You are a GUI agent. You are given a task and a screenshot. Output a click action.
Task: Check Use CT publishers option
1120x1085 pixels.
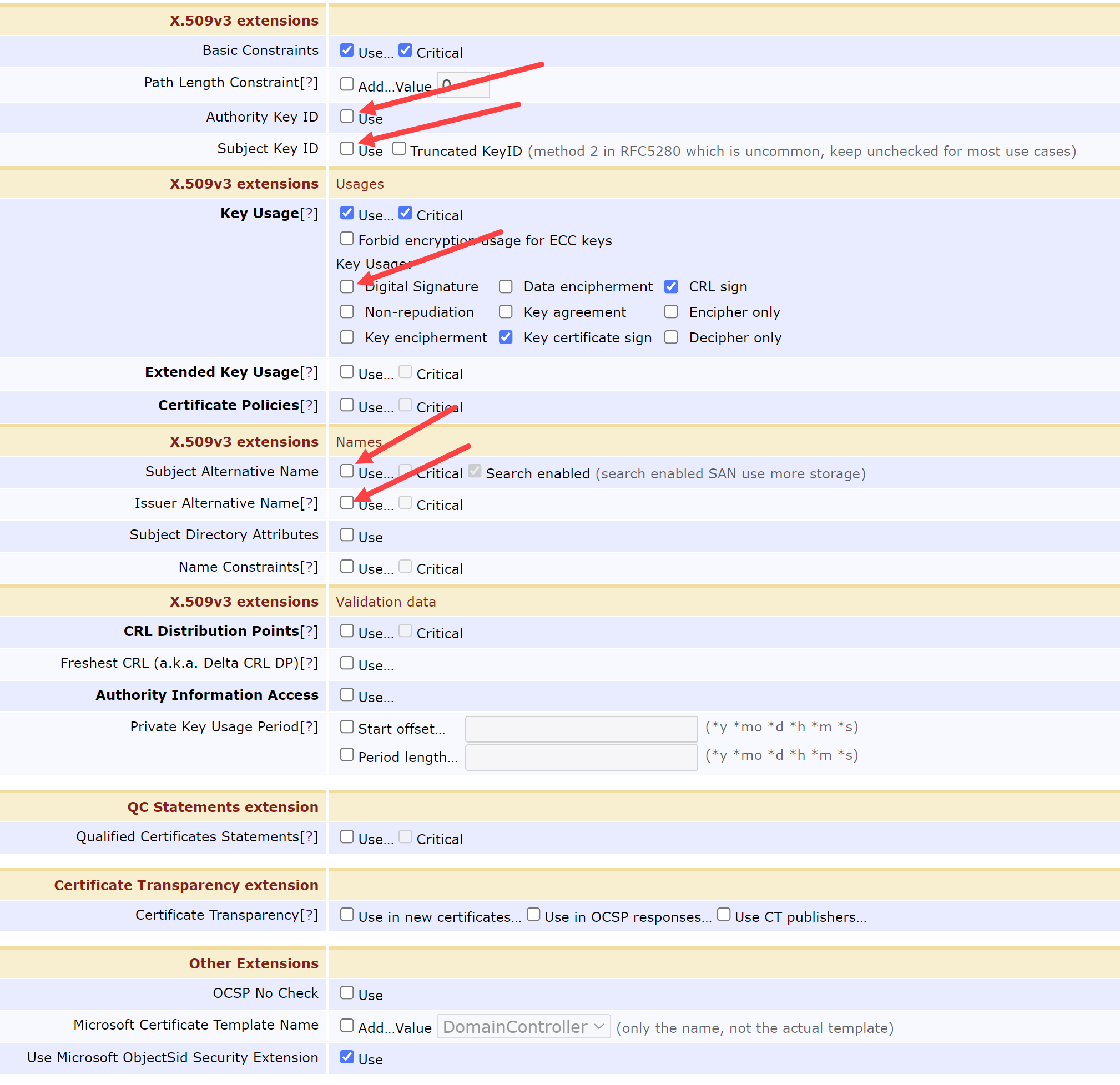pos(723,915)
